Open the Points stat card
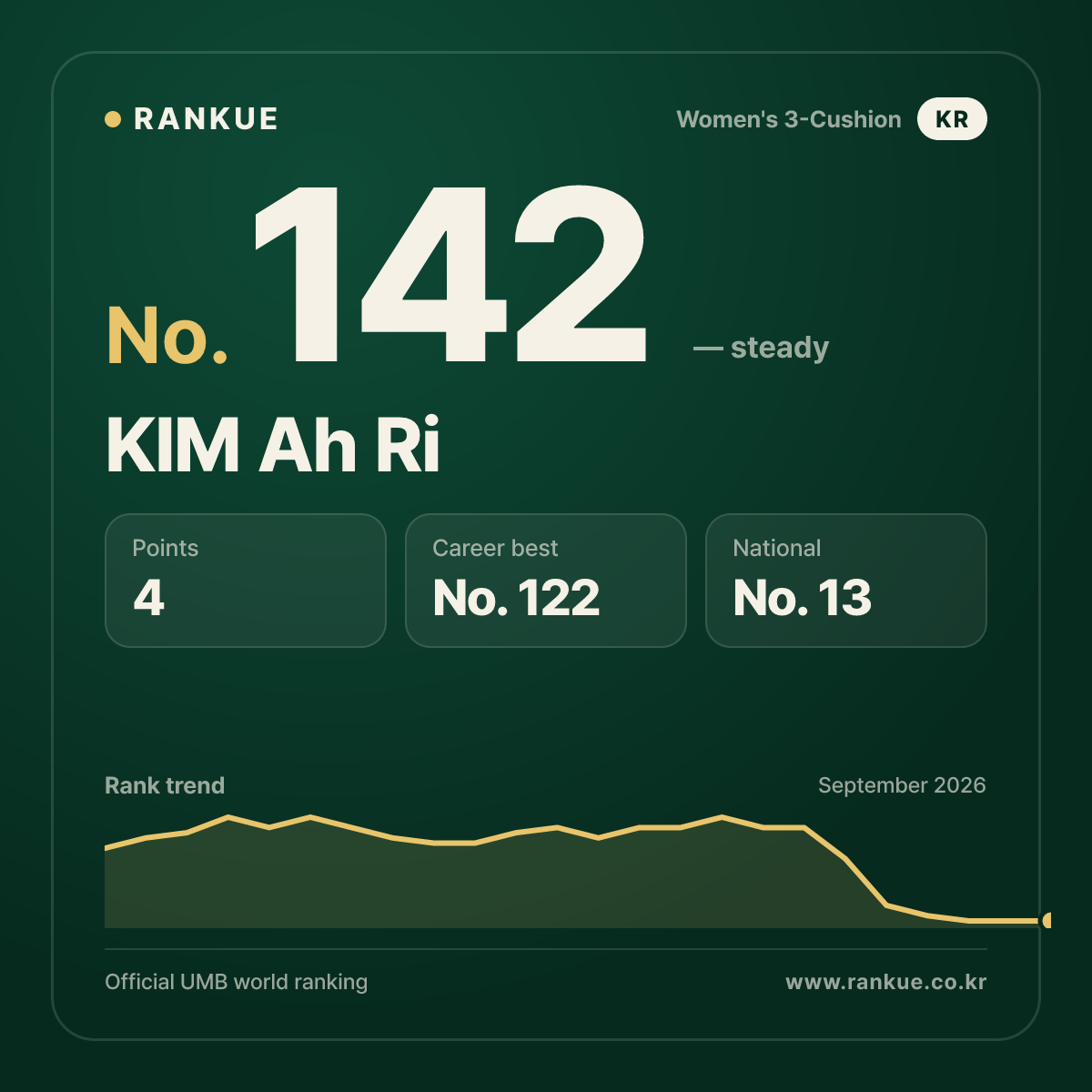 pyautogui.click(x=246, y=581)
